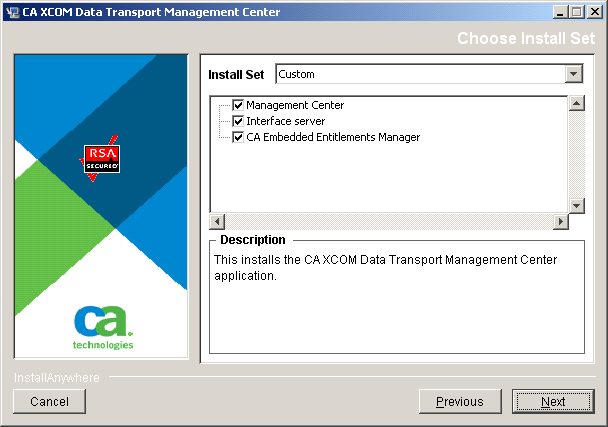
Task: Close the installer window
Action: click(x=595, y=12)
